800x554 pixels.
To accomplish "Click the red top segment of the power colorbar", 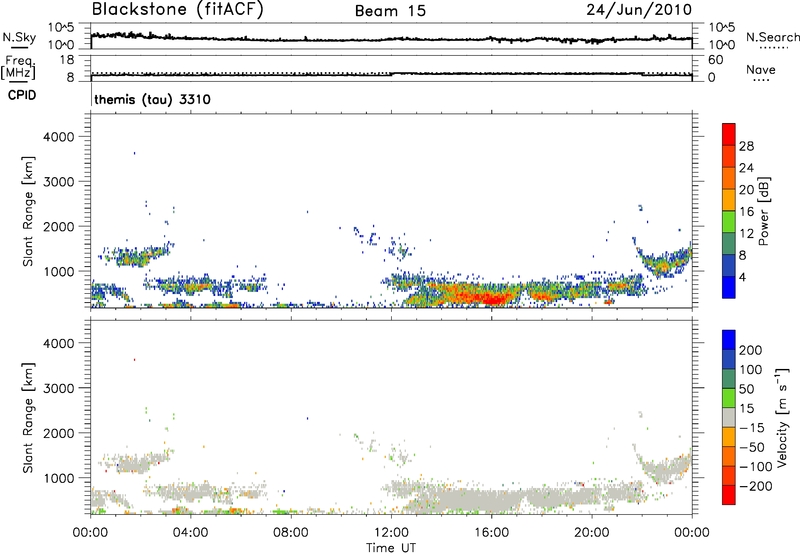I will 729,134.
